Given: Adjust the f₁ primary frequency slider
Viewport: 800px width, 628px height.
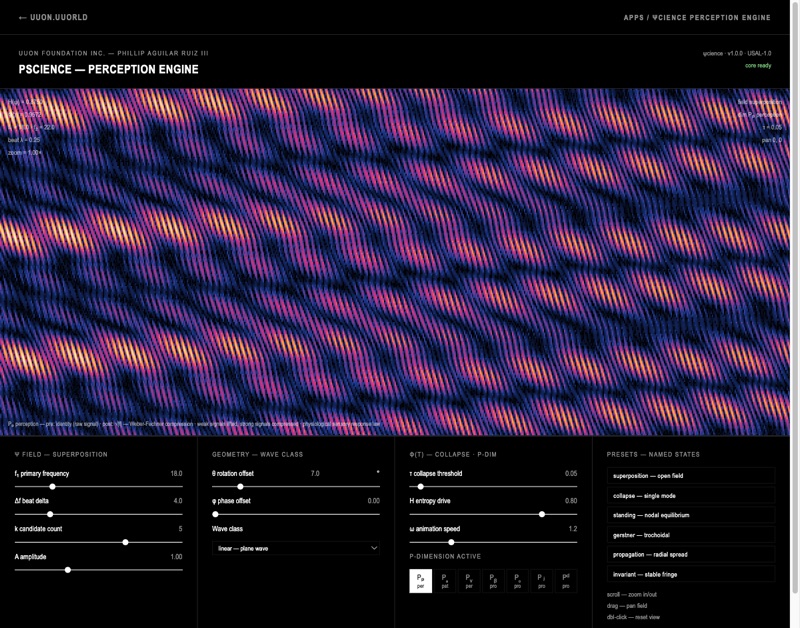Looking at the screenshot, I should [x=98, y=487].
